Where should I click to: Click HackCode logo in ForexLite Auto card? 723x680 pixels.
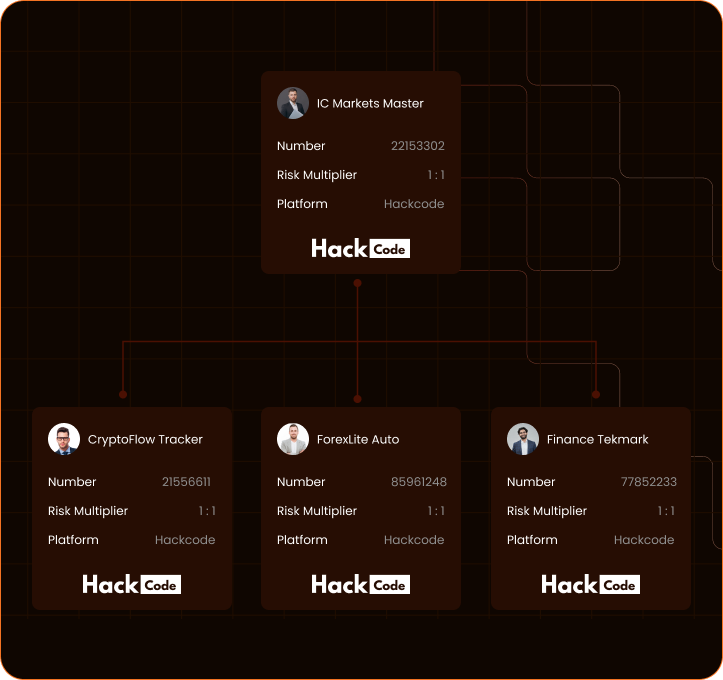click(361, 585)
